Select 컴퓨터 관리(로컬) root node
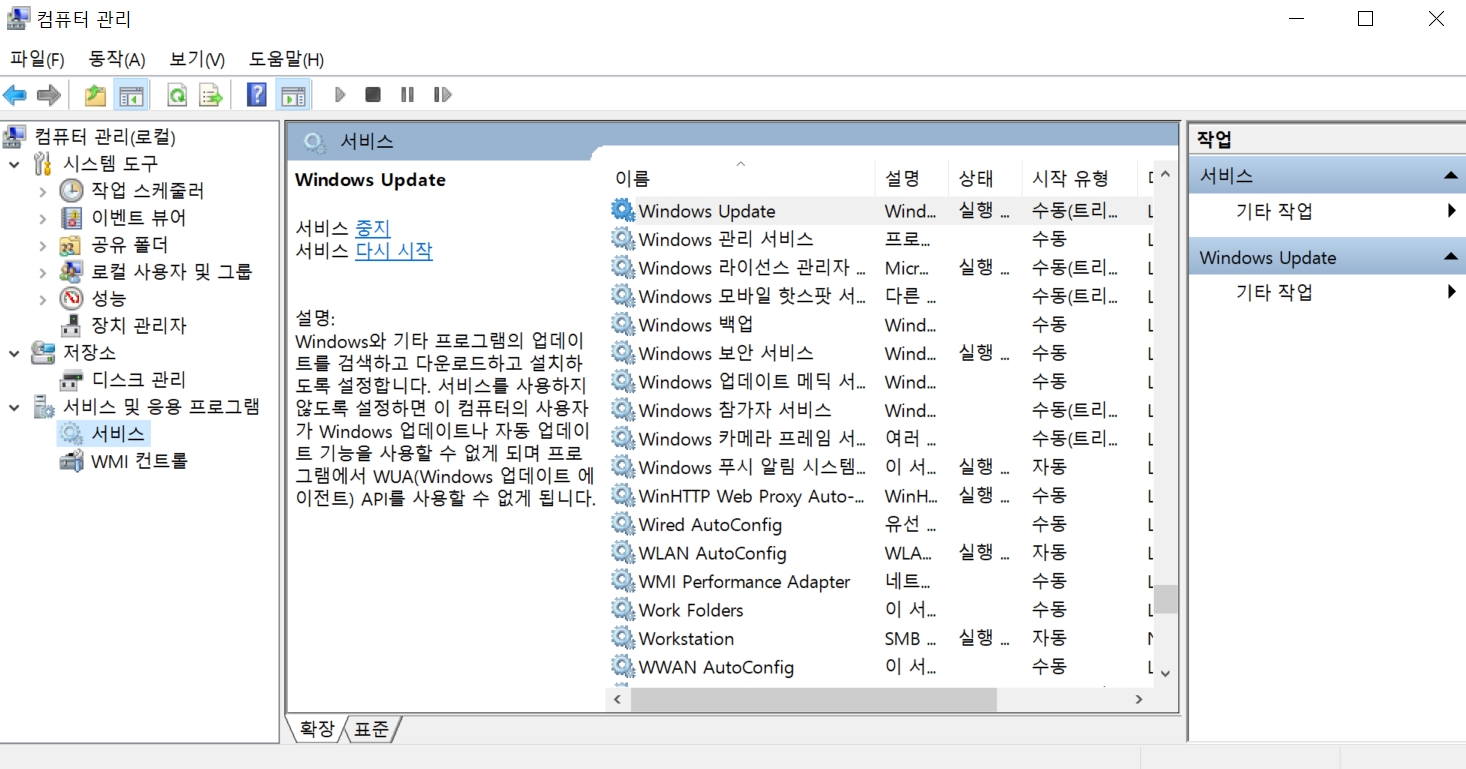Screen dimensions: 1466x769 click(x=105, y=136)
